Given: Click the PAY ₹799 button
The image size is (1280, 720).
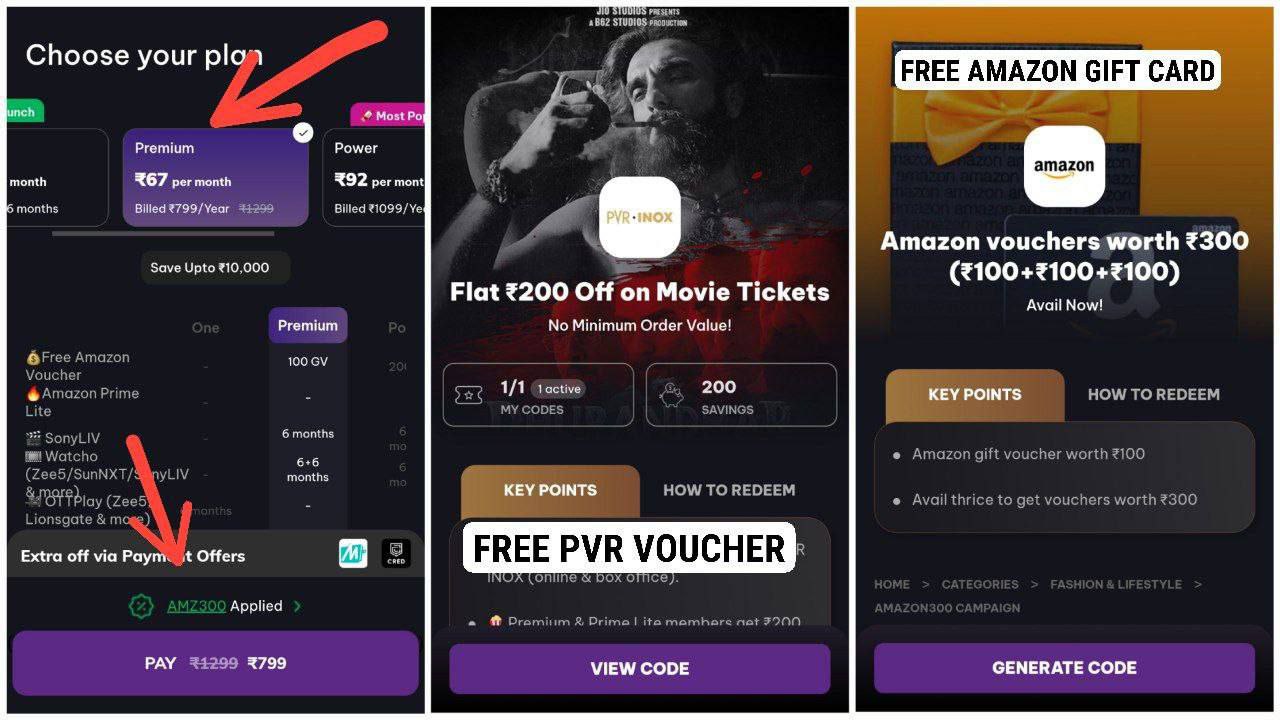Looking at the screenshot, I should [215, 663].
